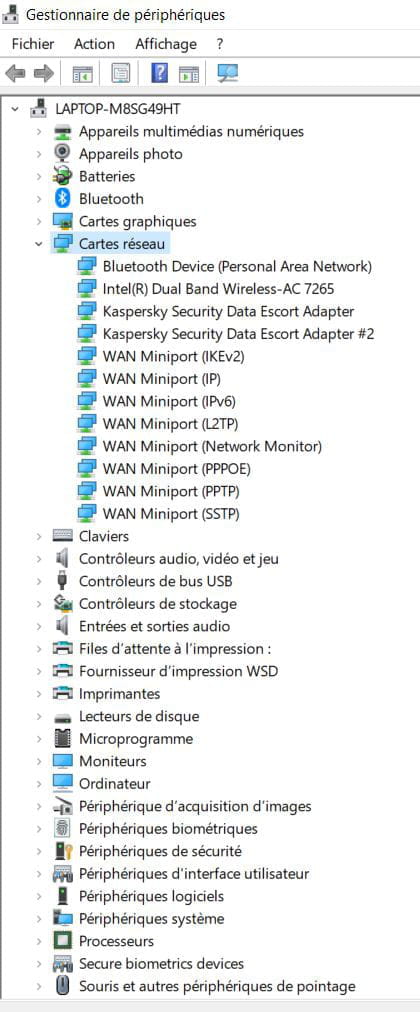Collapse the LAPTOP-M8SG49HT root node

click(x=15, y=109)
